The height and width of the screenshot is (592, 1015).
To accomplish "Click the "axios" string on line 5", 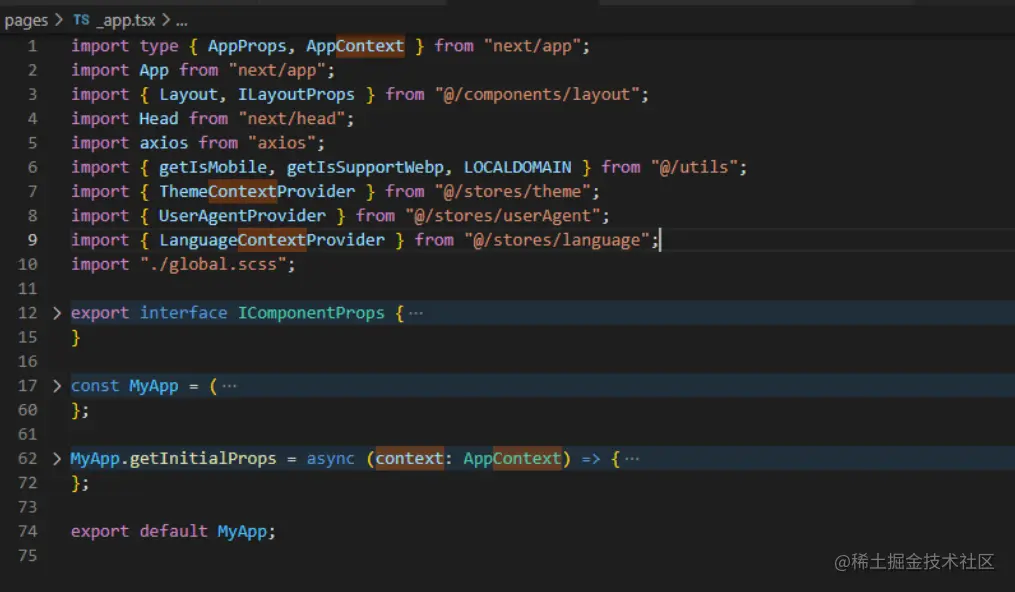I will point(282,143).
